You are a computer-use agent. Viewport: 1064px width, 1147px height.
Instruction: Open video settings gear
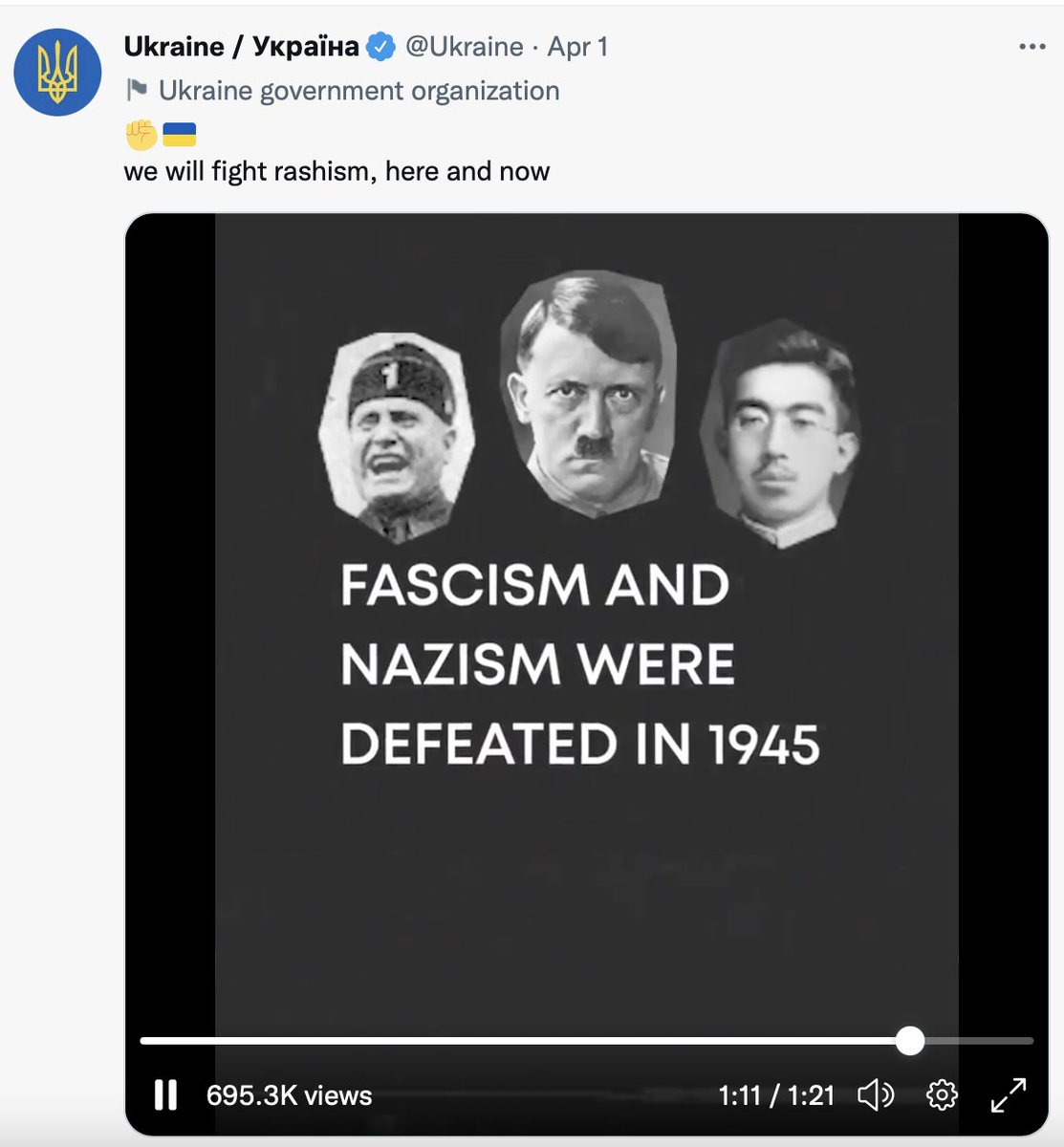943,1095
